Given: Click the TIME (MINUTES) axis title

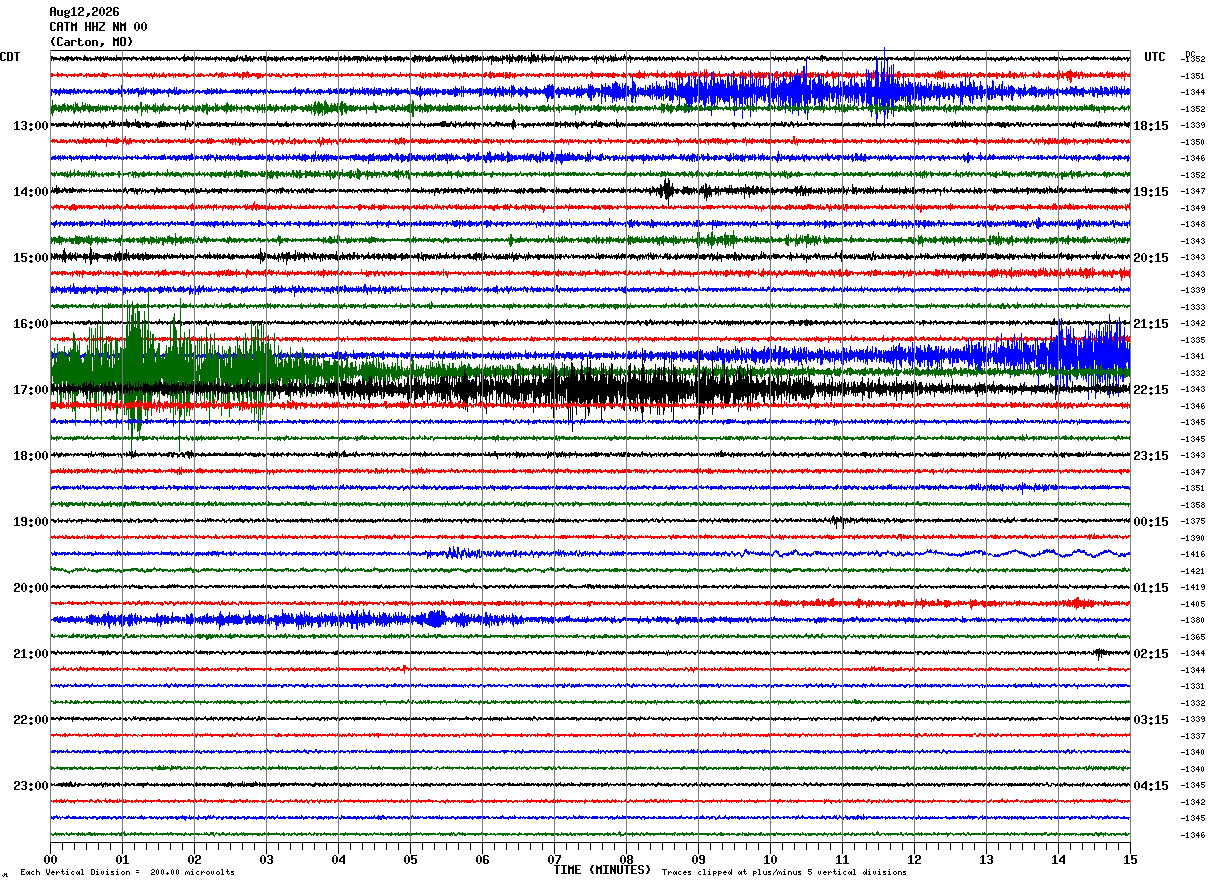Looking at the screenshot, I should click(602, 870).
